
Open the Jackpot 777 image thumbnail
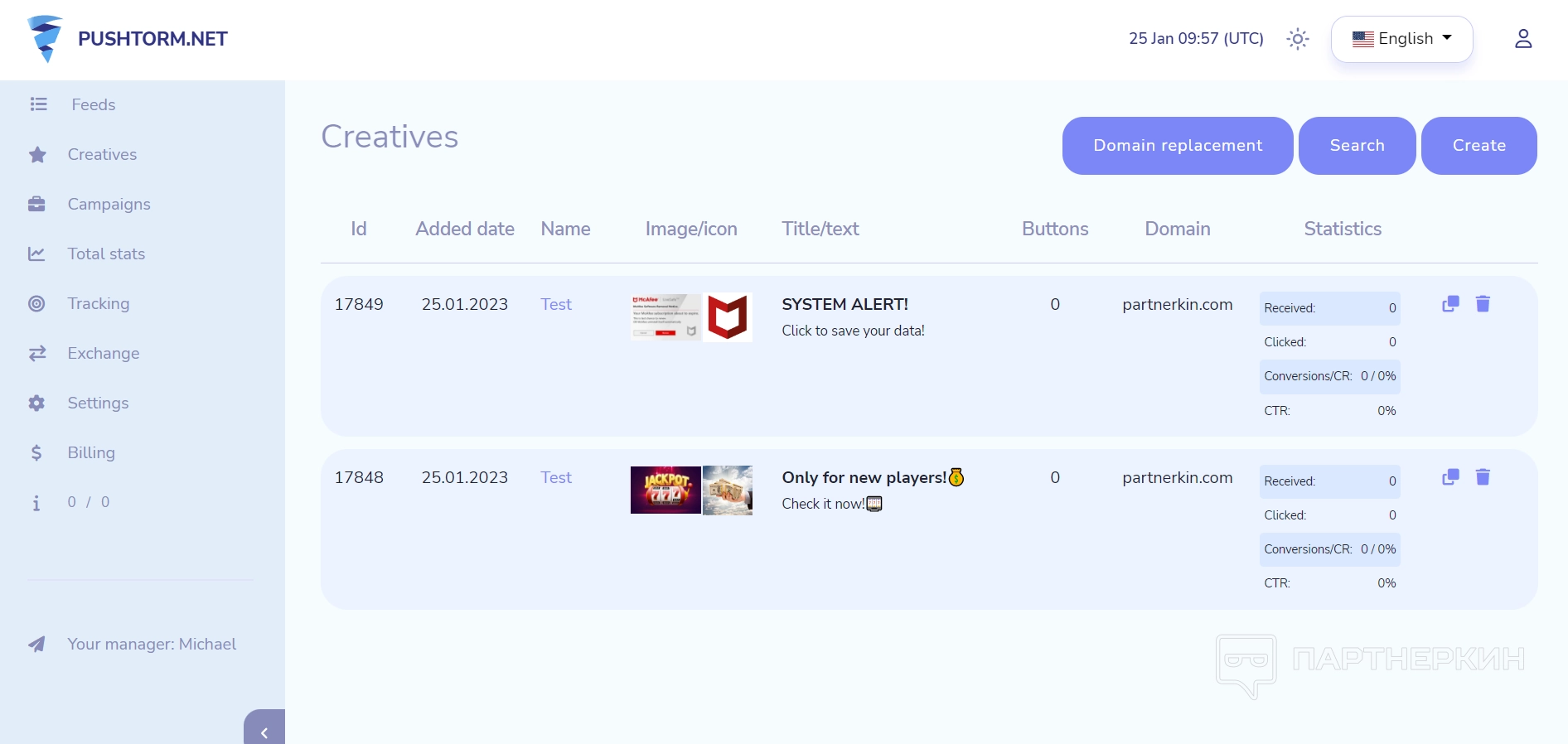pos(665,490)
